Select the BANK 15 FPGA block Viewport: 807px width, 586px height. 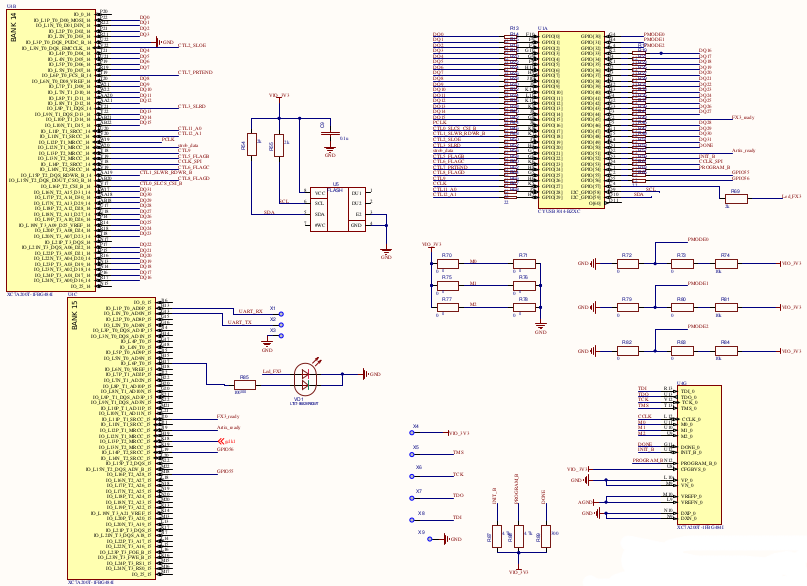tap(112, 438)
